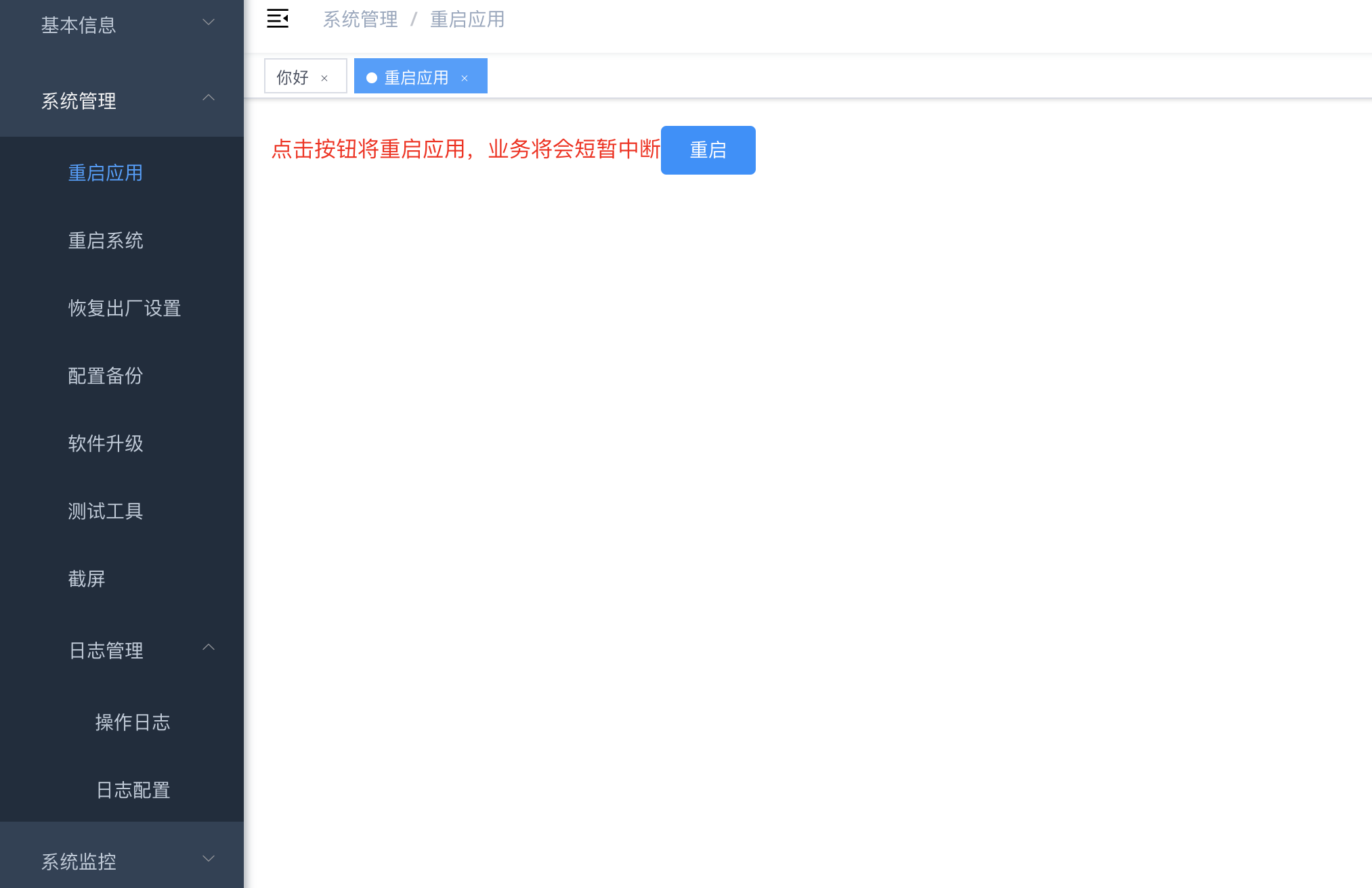The image size is (1372, 888).
Task: Expand the 系统监控 menu chevron
Action: click(x=209, y=859)
